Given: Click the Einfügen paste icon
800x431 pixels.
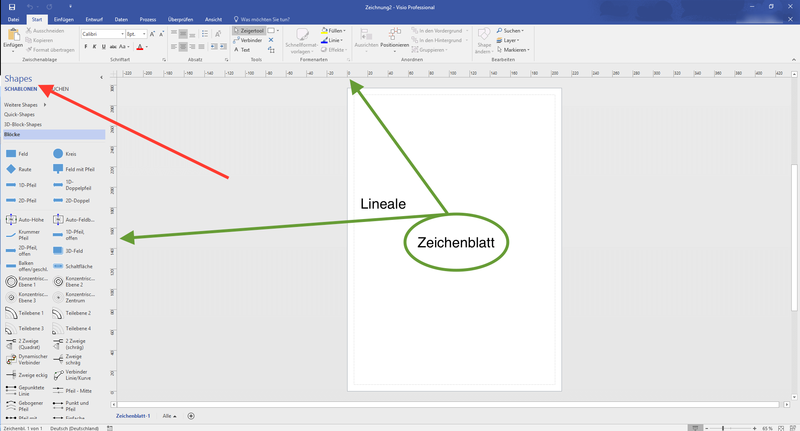Looking at the screenshot, I should pyautogui.click(x=12, y=39).
